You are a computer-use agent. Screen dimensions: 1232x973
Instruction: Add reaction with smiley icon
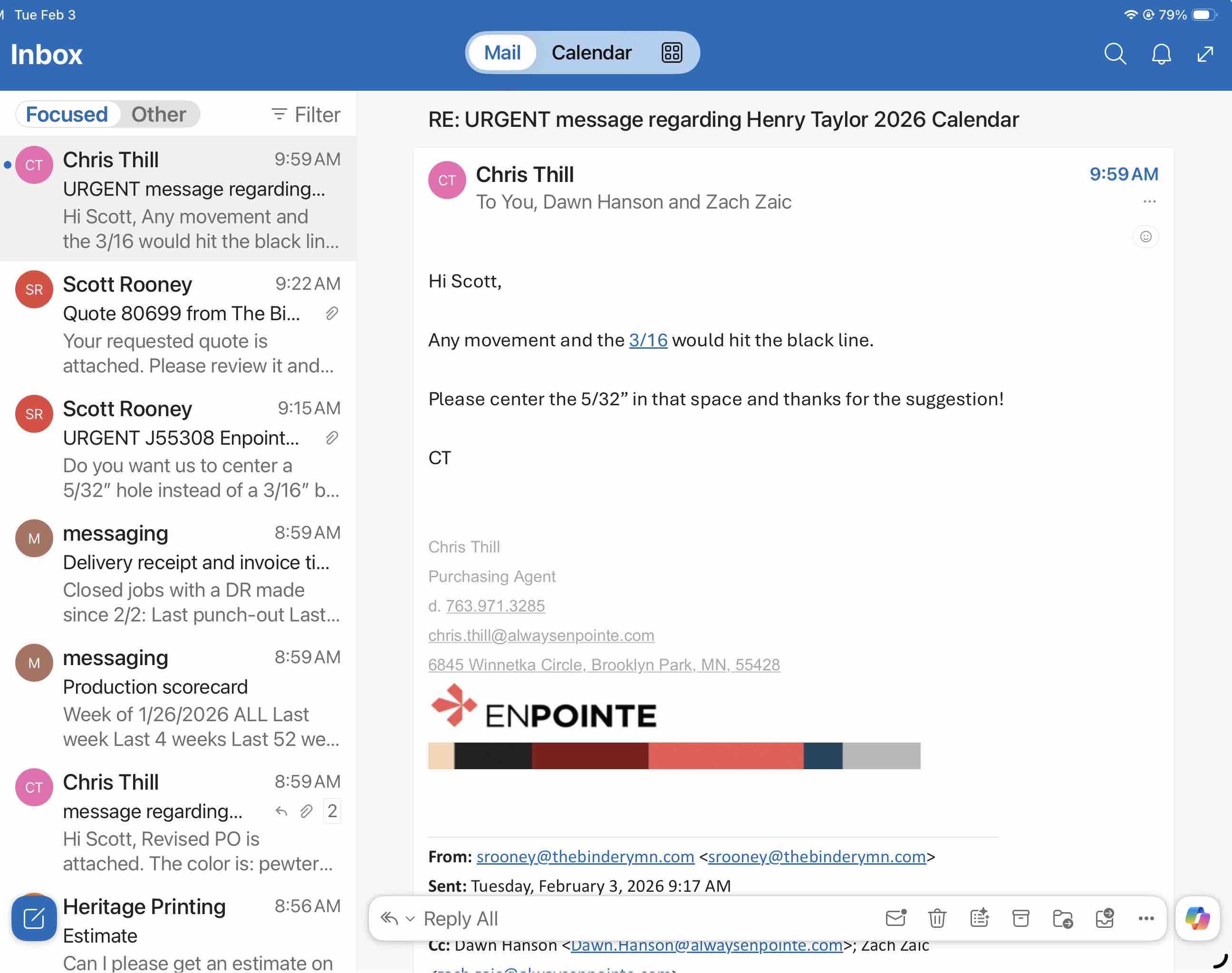[1145, 237]
